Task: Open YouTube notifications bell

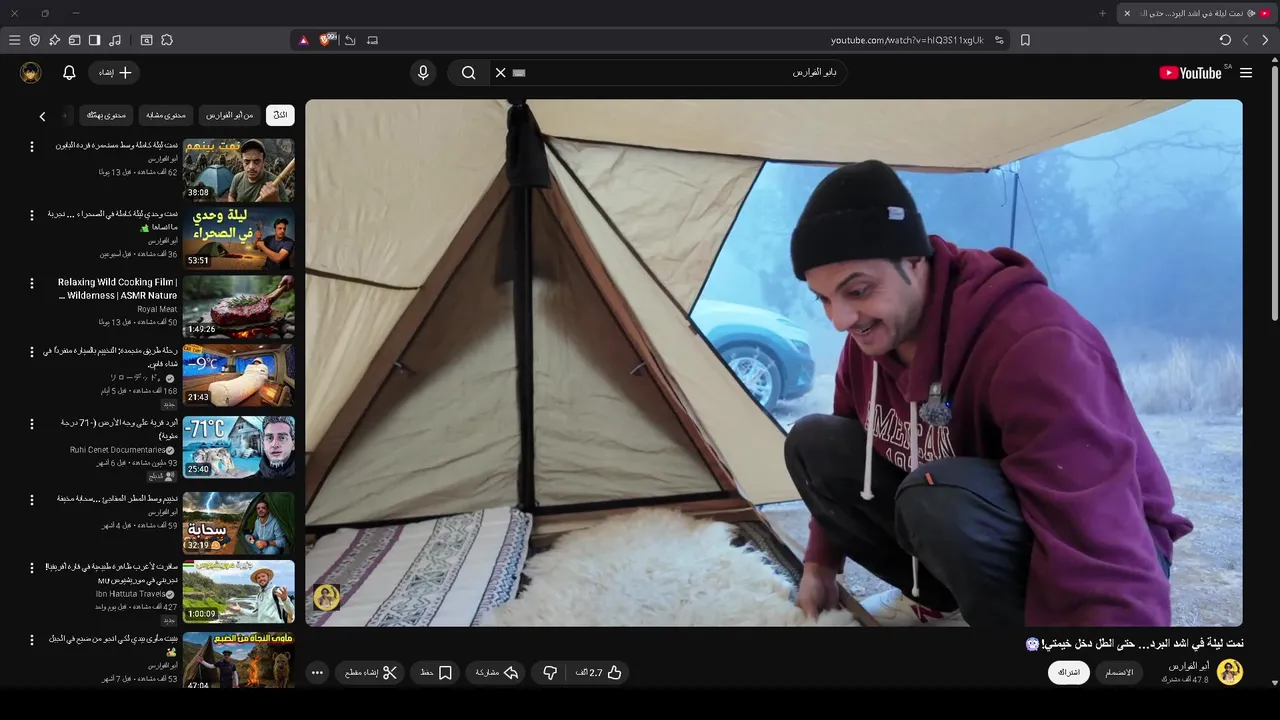Action: coord(69,73)
